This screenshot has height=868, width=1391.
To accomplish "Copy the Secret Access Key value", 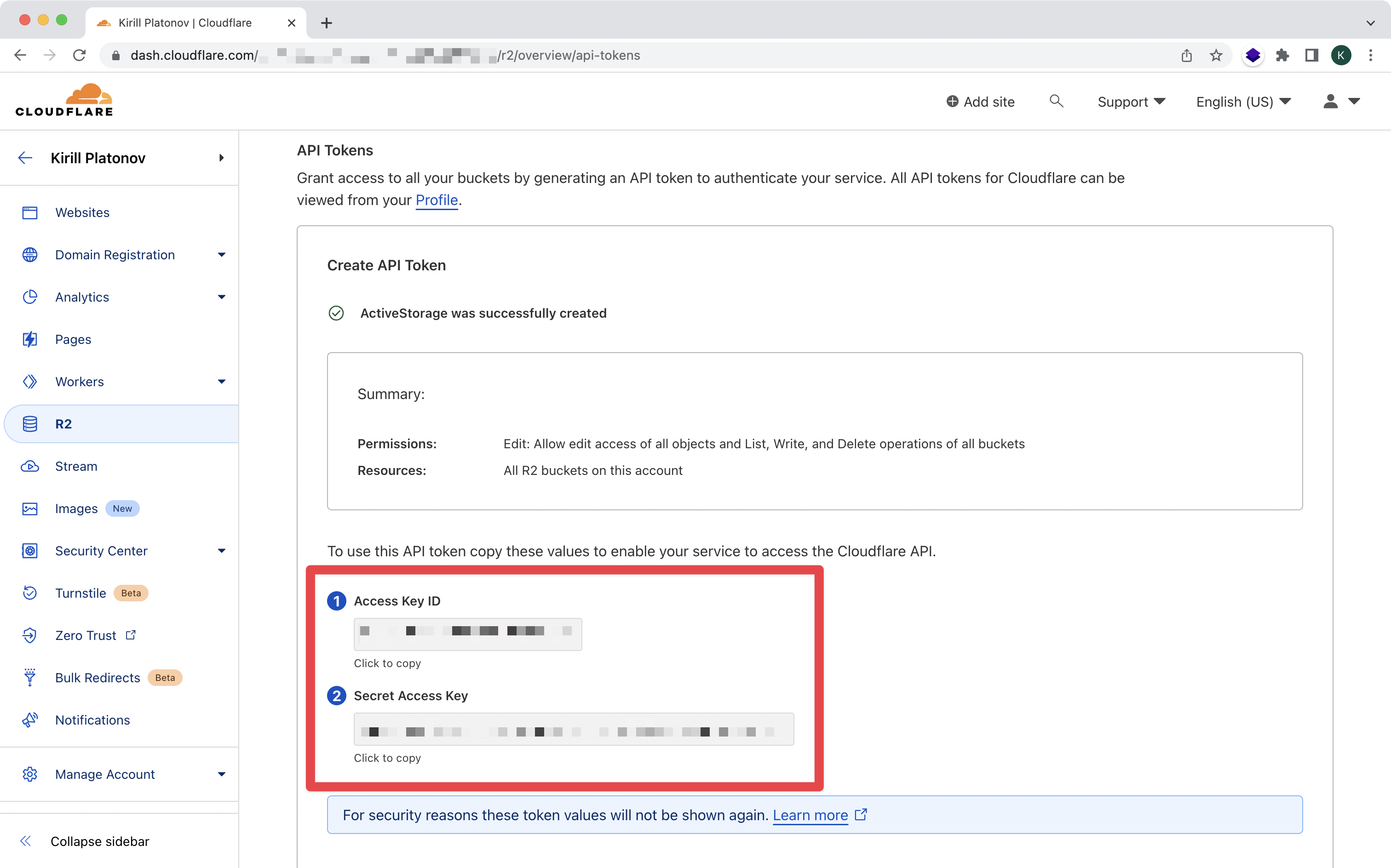I will coord(574,729).
